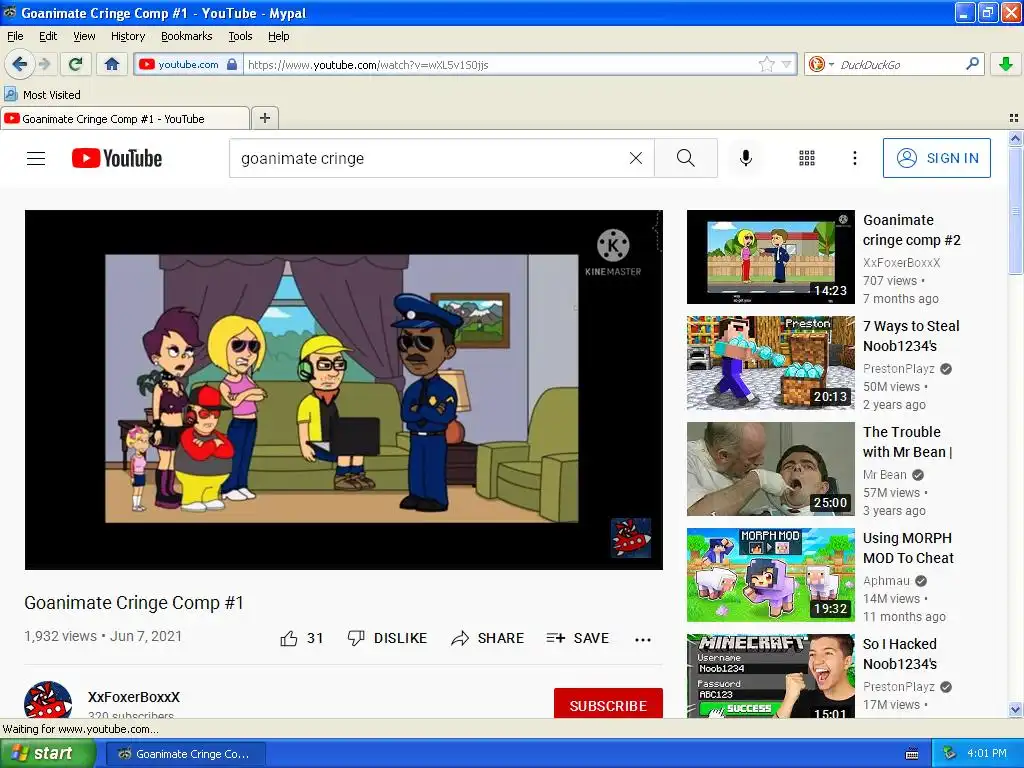Open the green downloads arrow
Viewport: 1024px width, 768px height.
tap(1006, 64)
